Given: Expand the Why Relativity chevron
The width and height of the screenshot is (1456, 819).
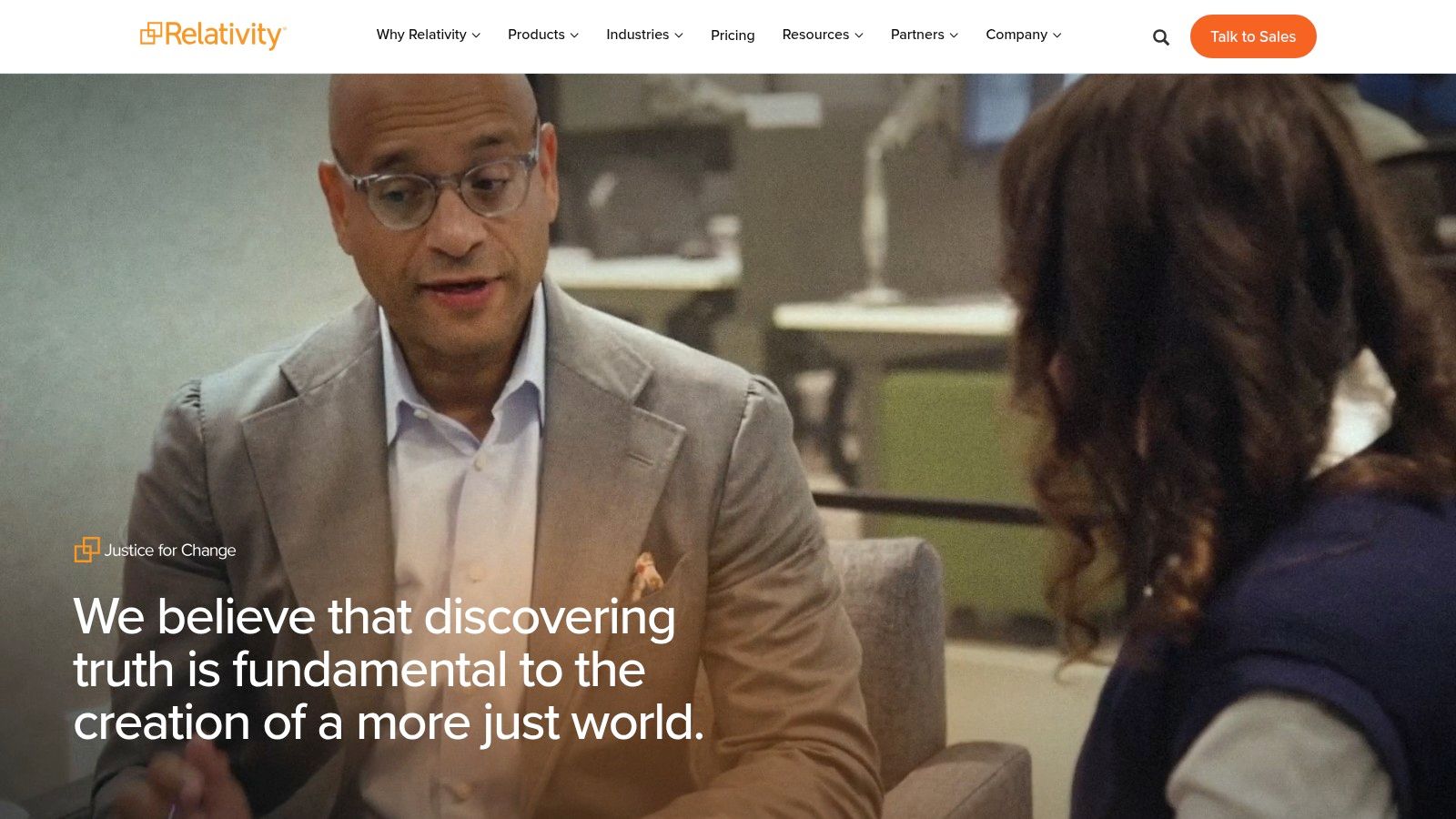Looking at the screenshot, I should click(476, 35).
